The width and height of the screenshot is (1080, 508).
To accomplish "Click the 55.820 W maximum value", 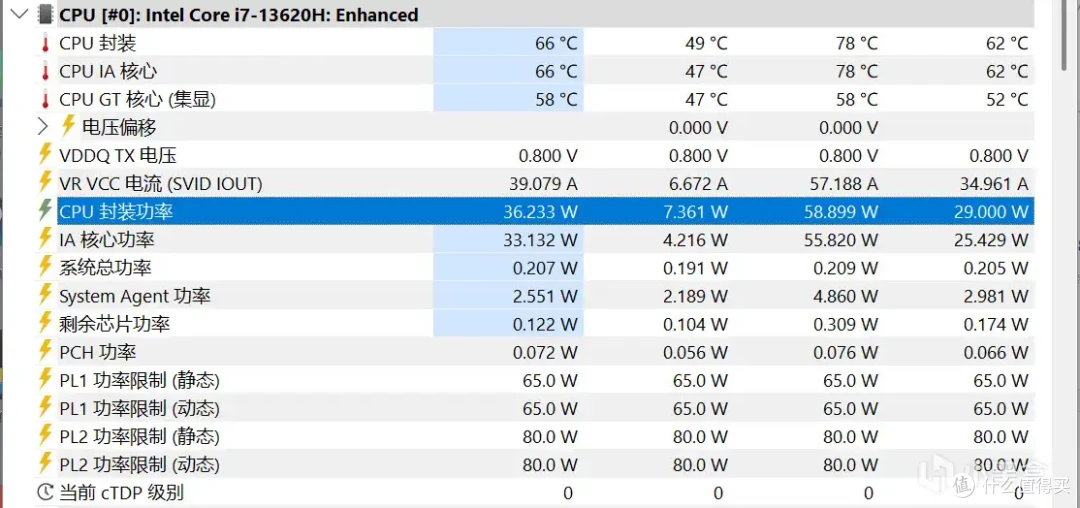I will (x=842, y=240).
